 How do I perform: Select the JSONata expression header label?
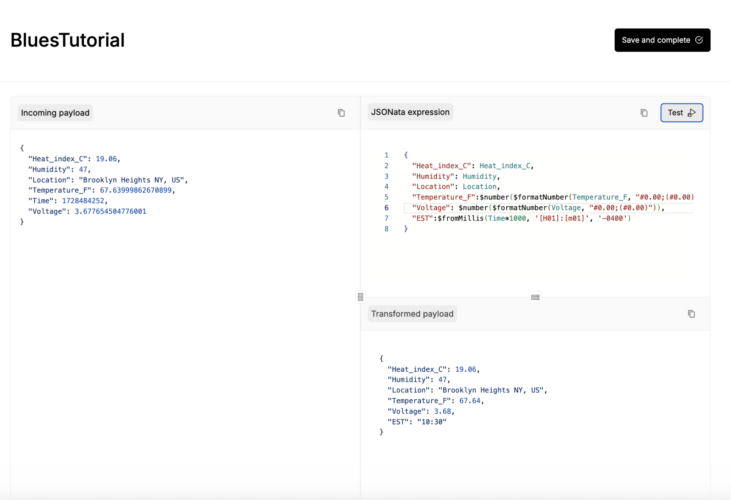pyautogui.click(x=410, y=113)
